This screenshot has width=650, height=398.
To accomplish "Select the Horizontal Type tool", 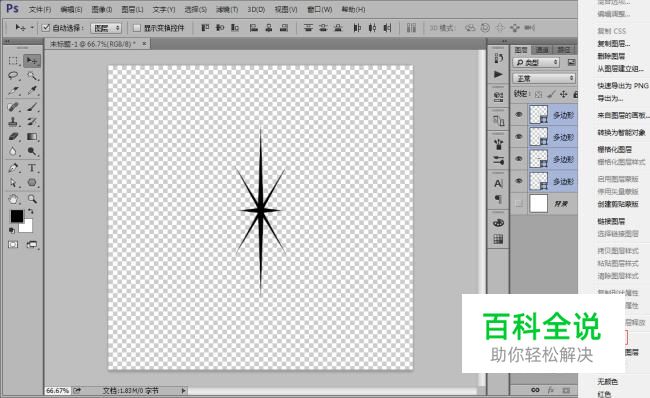I will [x=32, y=168].
